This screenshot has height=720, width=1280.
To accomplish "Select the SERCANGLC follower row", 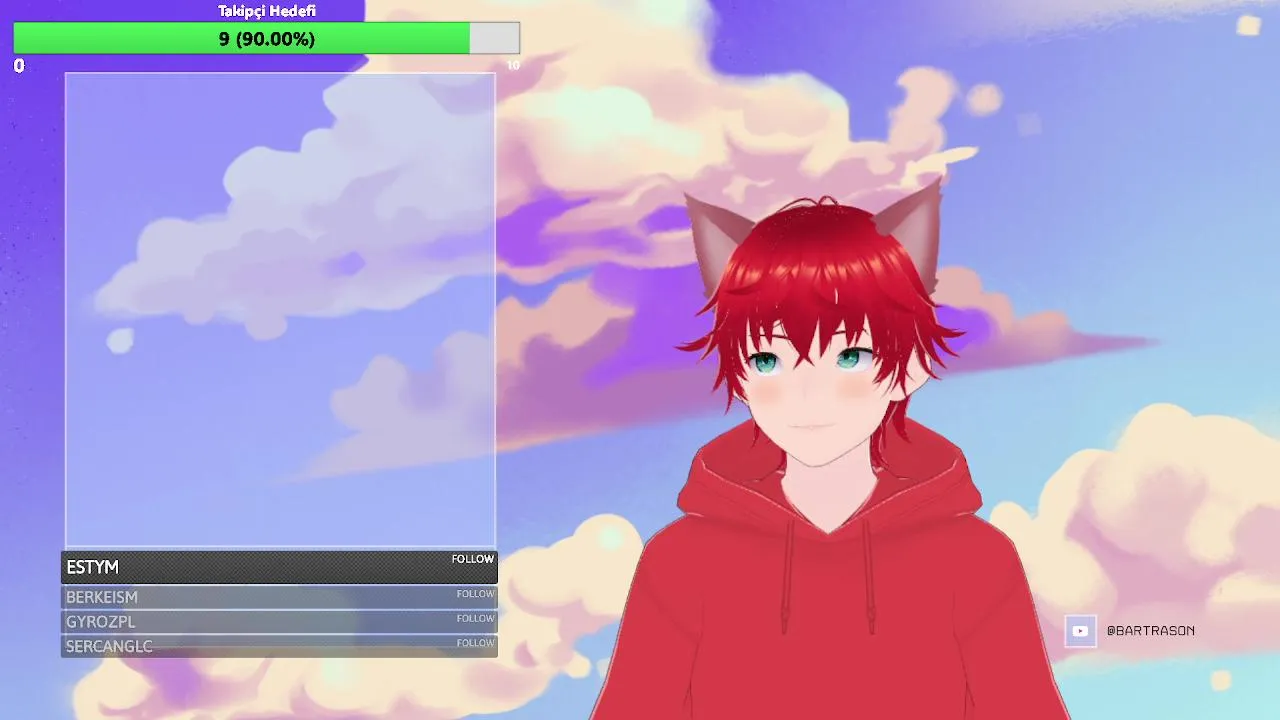I will pyautogui.click(x=279, y=646).
